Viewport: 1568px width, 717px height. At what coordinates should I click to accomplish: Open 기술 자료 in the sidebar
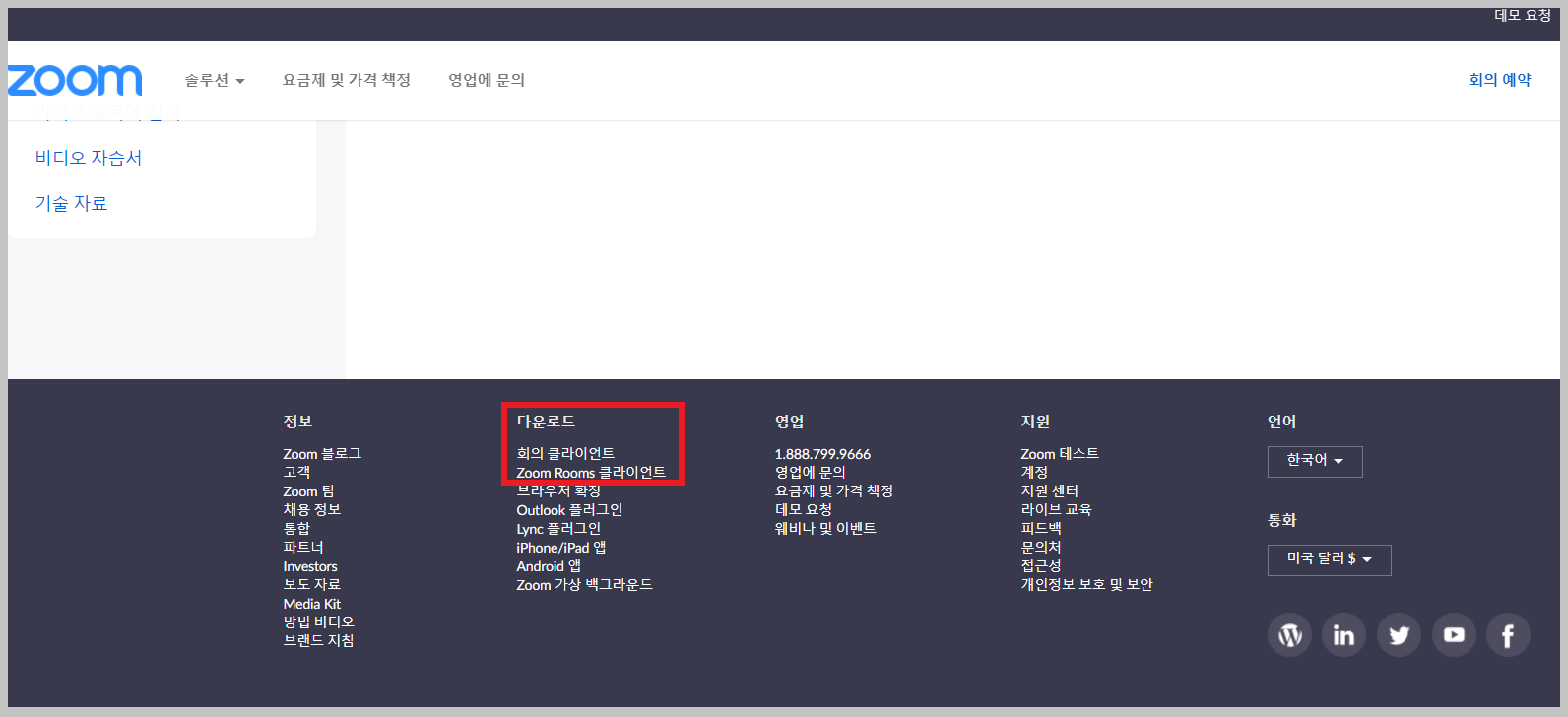71,203
